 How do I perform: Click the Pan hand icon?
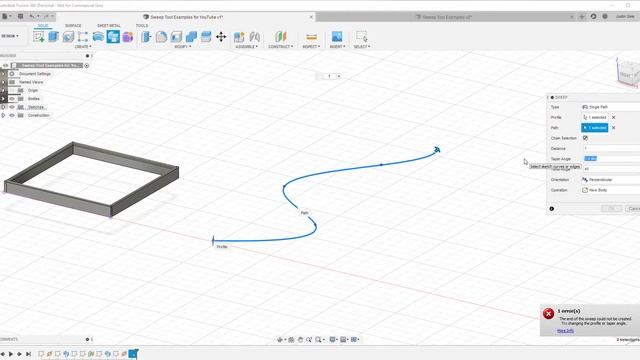300,340
